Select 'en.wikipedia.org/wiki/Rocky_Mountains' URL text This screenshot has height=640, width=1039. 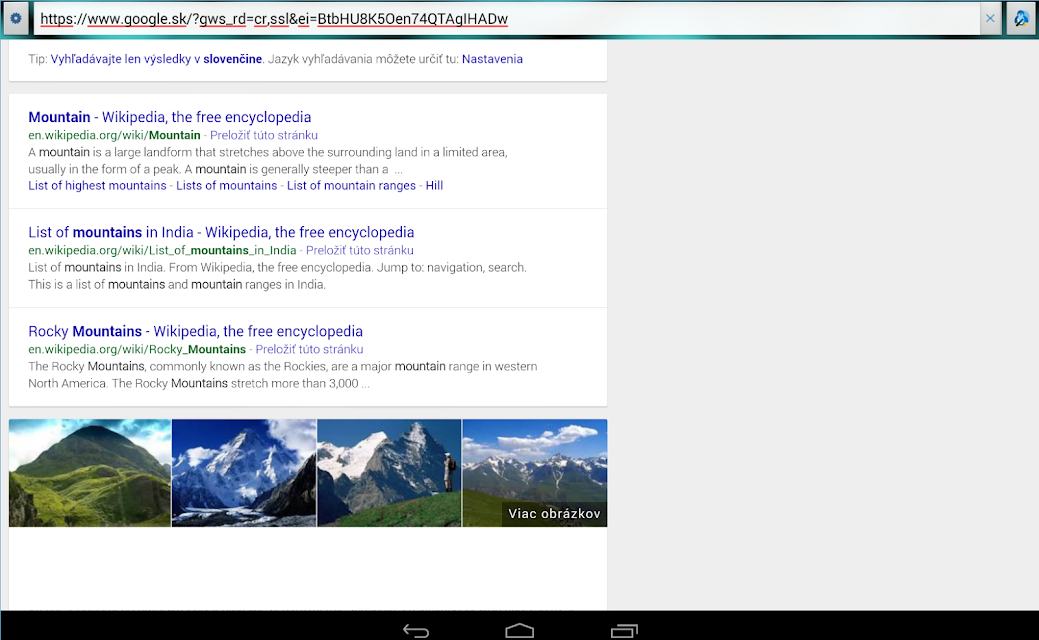(x=137, y=349)
